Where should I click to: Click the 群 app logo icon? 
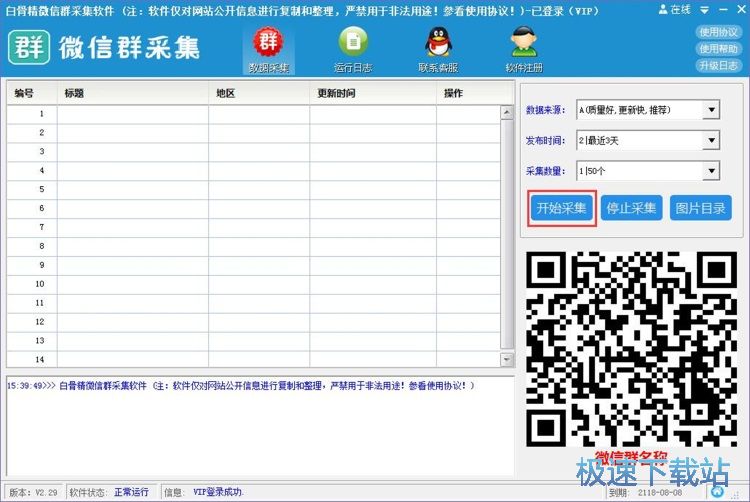29,47
